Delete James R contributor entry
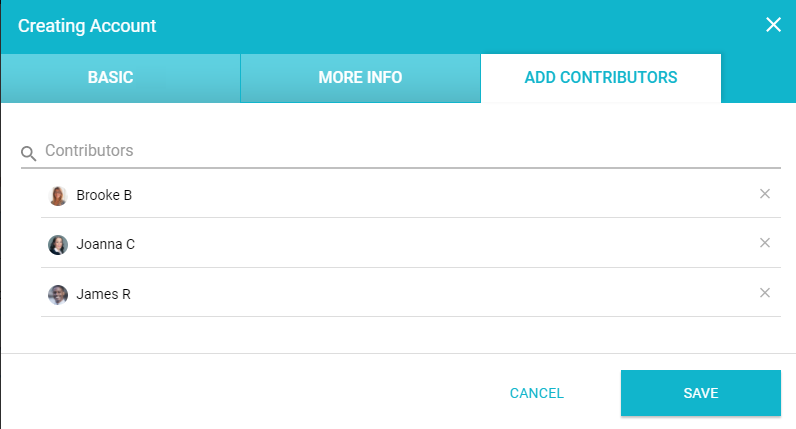Screen dimensions: 796x429 [x=765, y=293]
